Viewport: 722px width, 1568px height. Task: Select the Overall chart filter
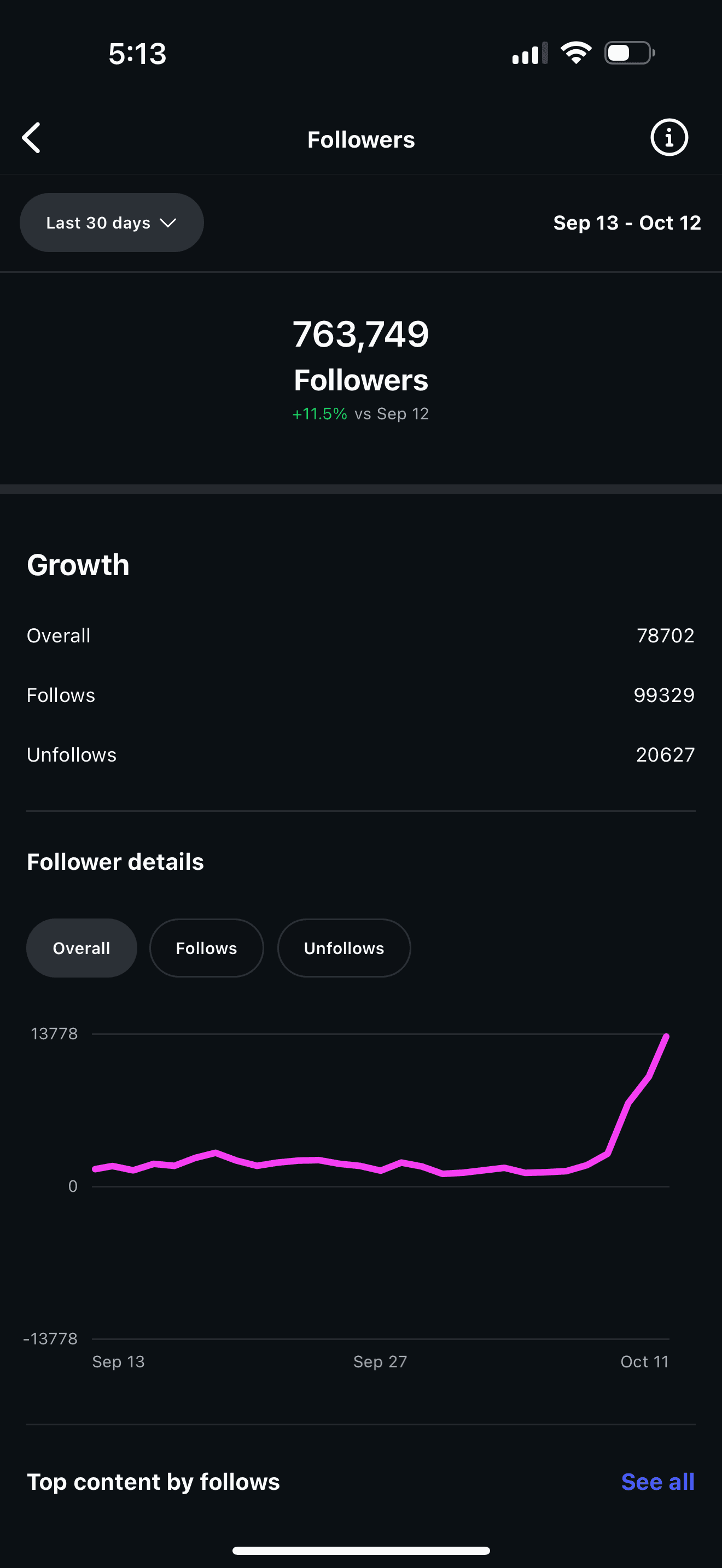(x=81, y=947)
